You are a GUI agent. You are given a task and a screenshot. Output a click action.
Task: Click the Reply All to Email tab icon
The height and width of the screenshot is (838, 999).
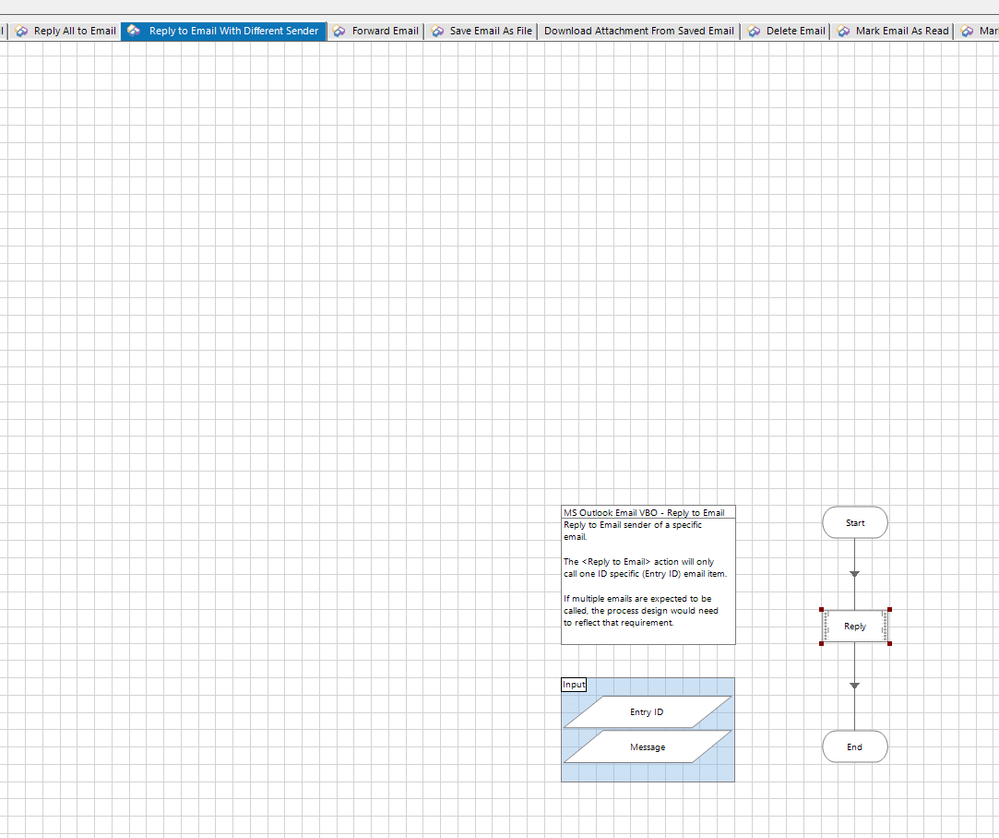tap(22, 31)
